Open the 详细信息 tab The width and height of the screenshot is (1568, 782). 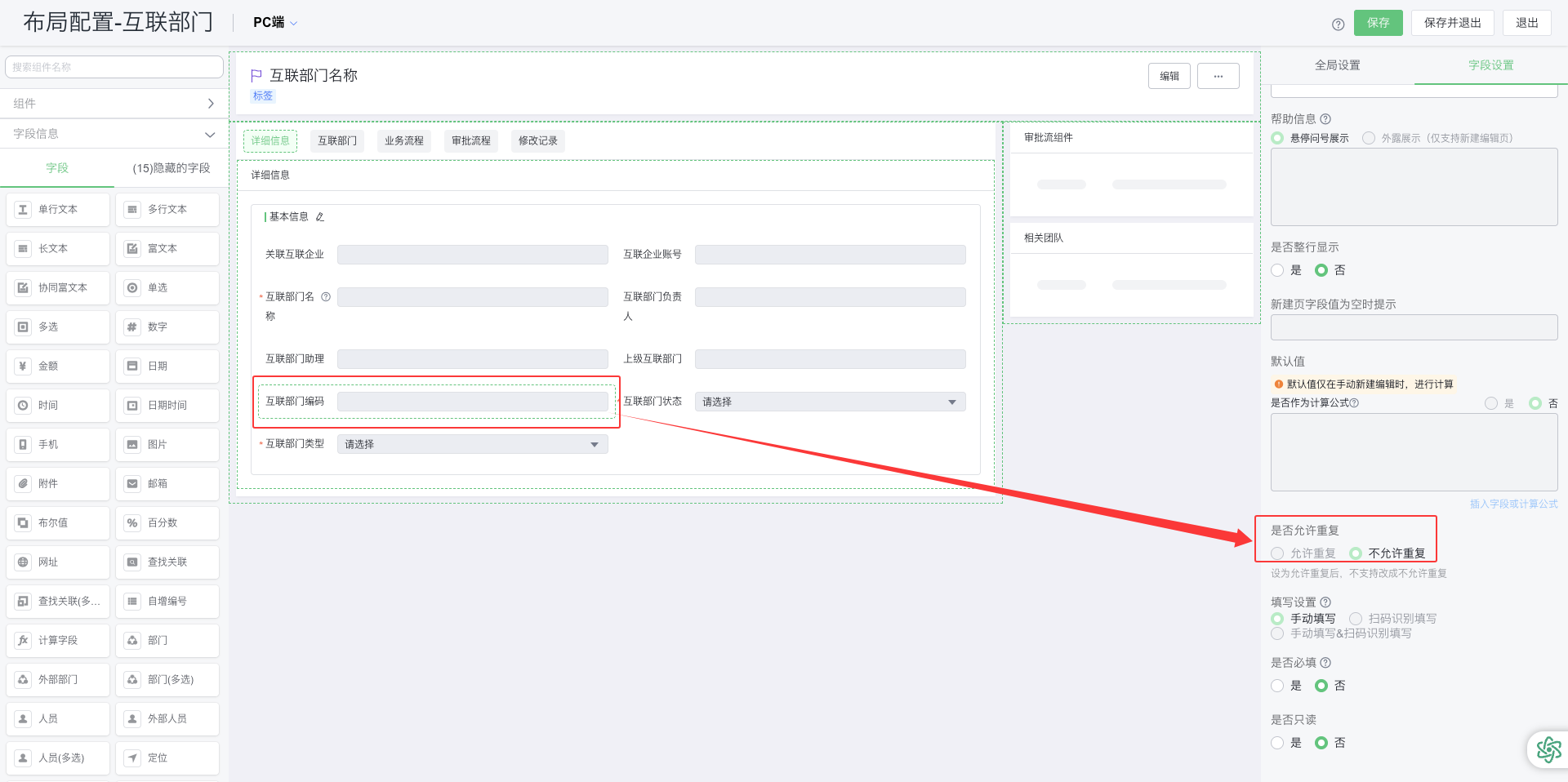tap(270, 141)
